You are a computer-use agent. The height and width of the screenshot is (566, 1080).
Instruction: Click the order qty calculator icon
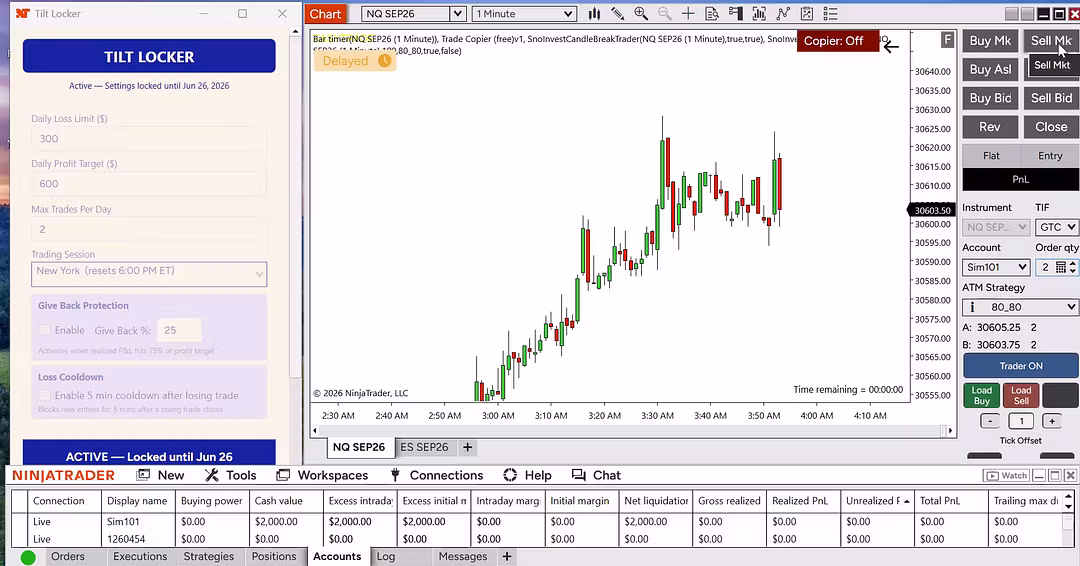click(x=1061, y=267)
